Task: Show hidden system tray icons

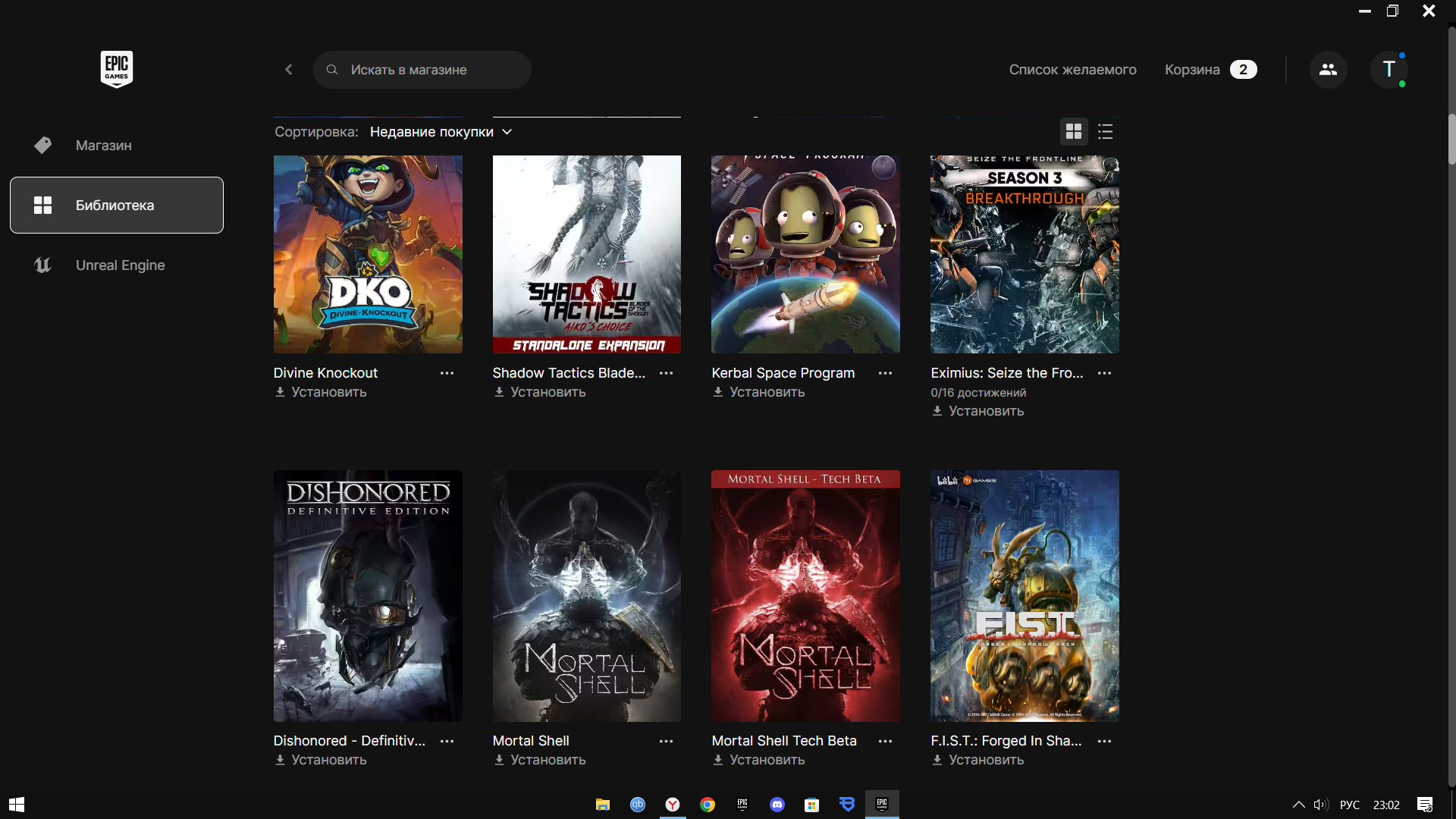Action: point(1298,805)
